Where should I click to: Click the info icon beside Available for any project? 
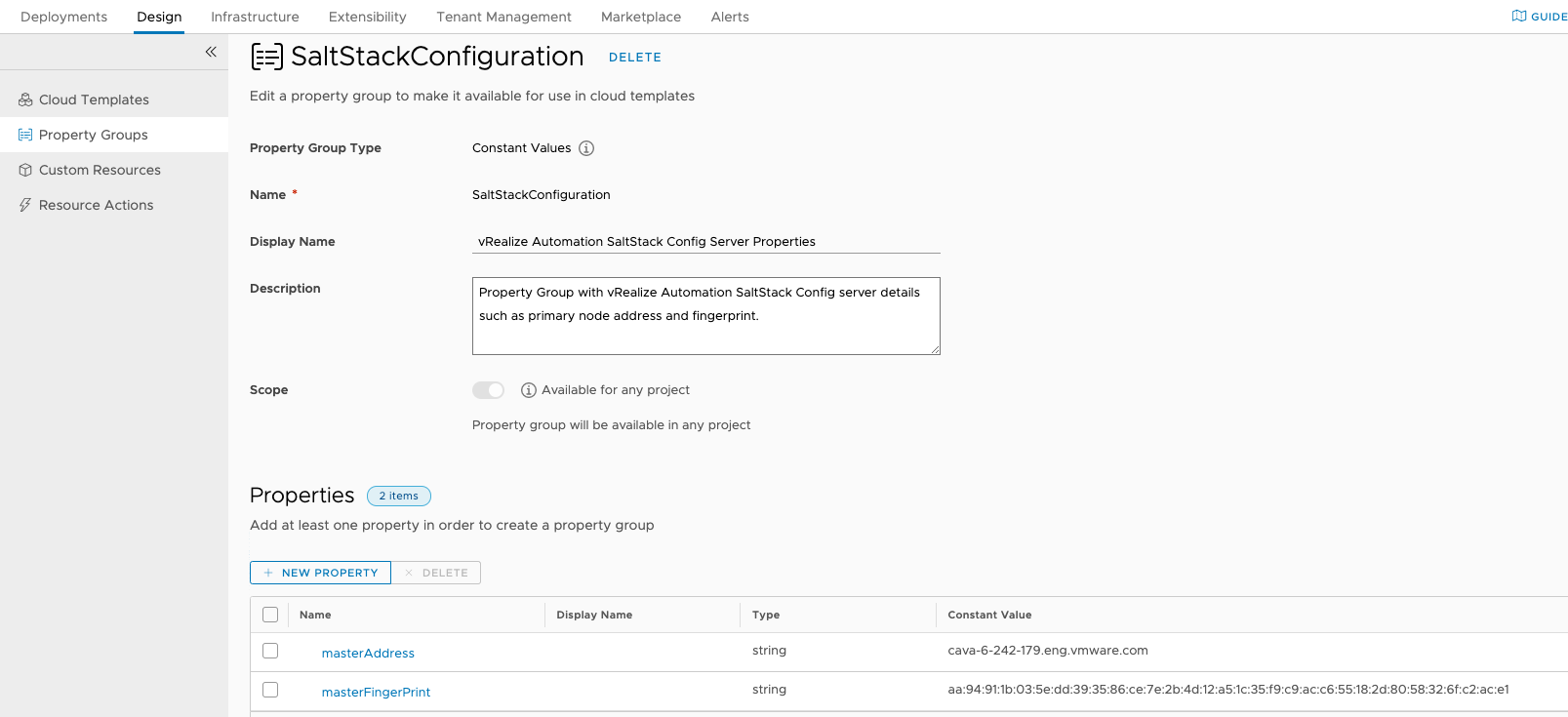(529, 390)
